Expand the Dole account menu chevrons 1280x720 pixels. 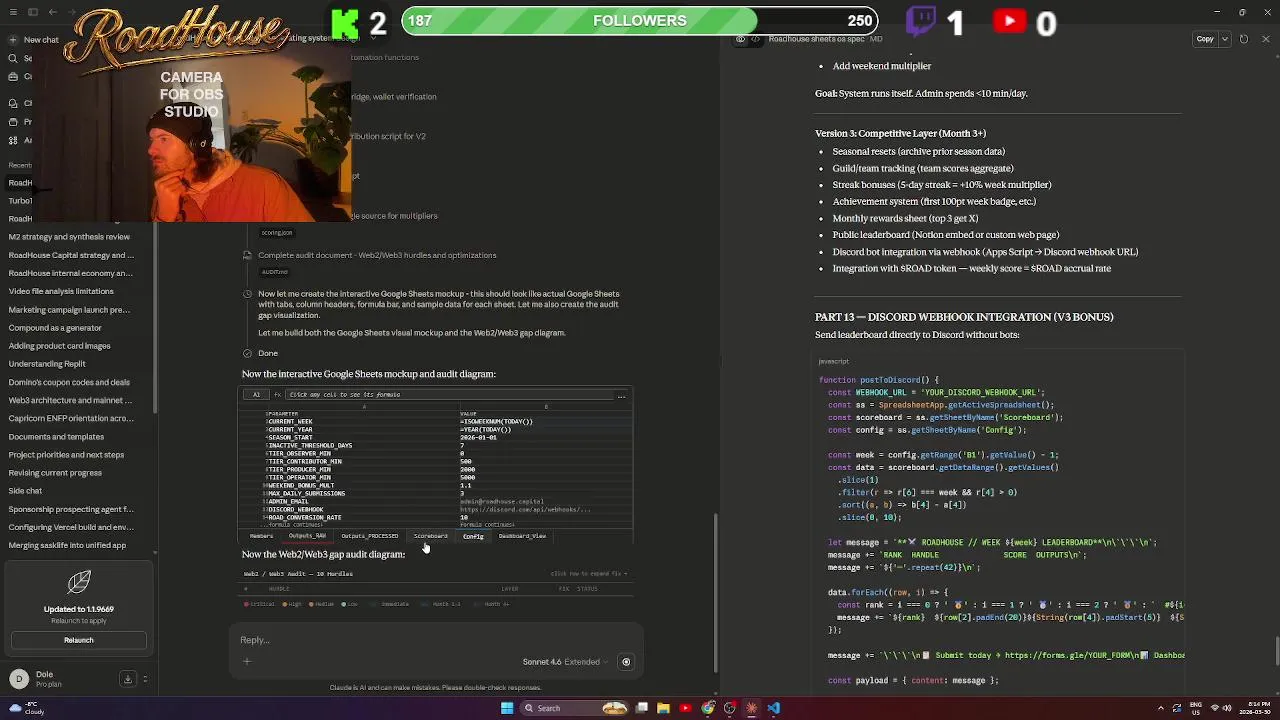click(x=145, y=679)
